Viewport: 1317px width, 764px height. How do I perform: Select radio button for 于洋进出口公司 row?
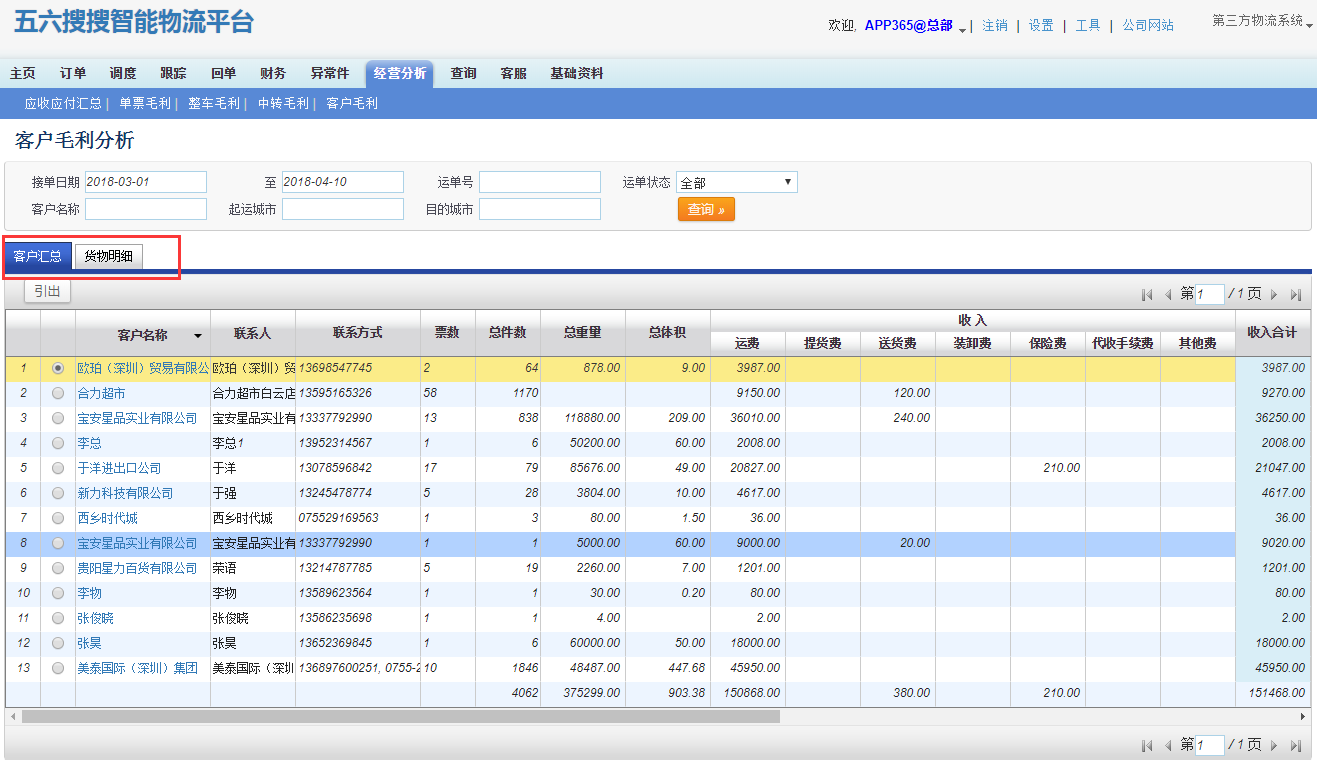coord(58,468)
